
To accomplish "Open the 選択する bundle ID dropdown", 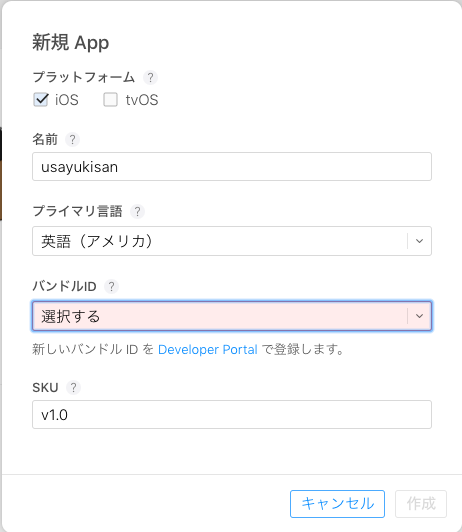I will (x=232, y=316).
